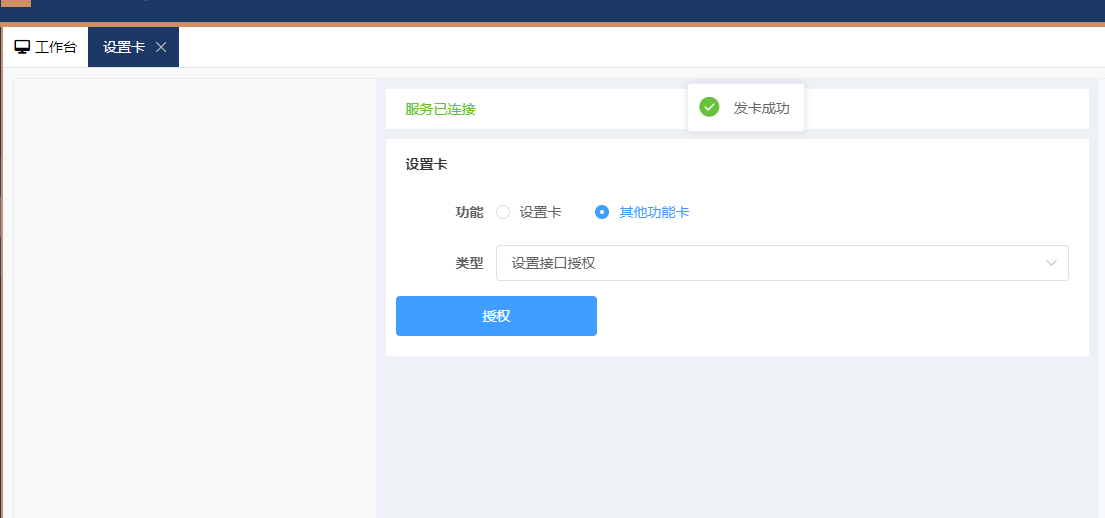Click the dropdown chevron arrow in 类型 field

point(1051,263)
